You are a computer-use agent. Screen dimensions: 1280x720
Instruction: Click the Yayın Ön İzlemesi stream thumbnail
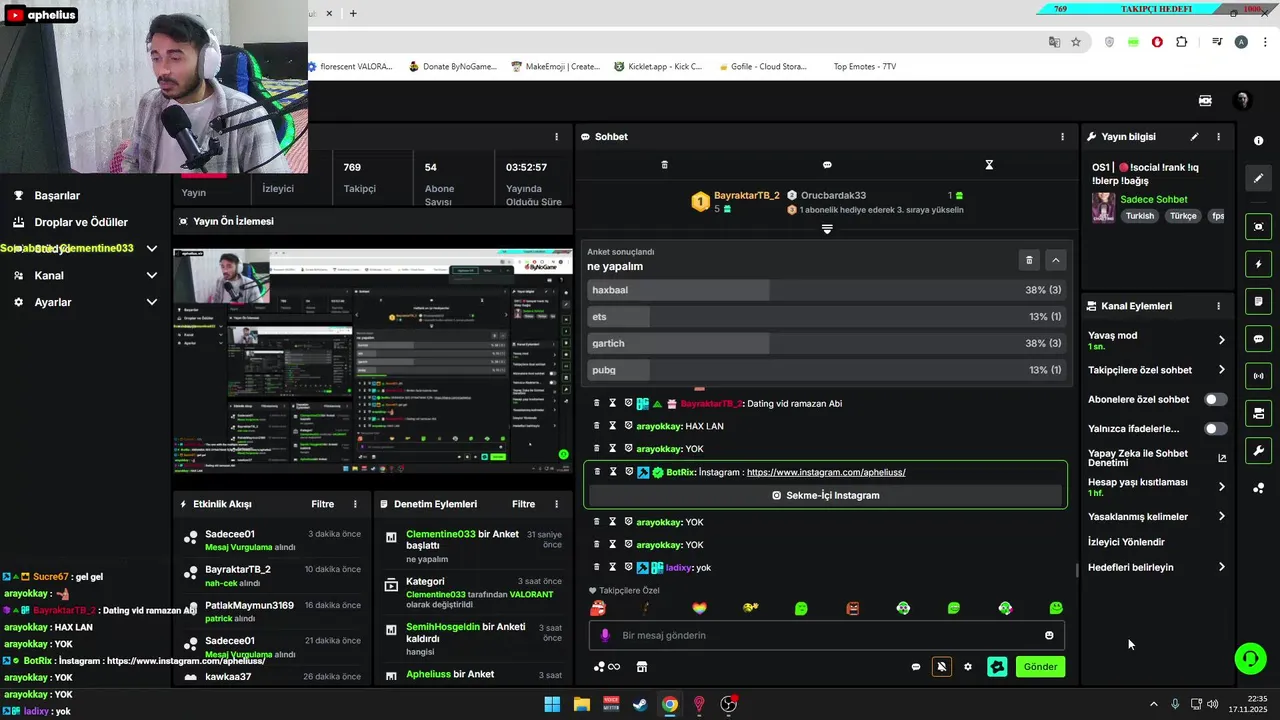[x=373, y=360]
